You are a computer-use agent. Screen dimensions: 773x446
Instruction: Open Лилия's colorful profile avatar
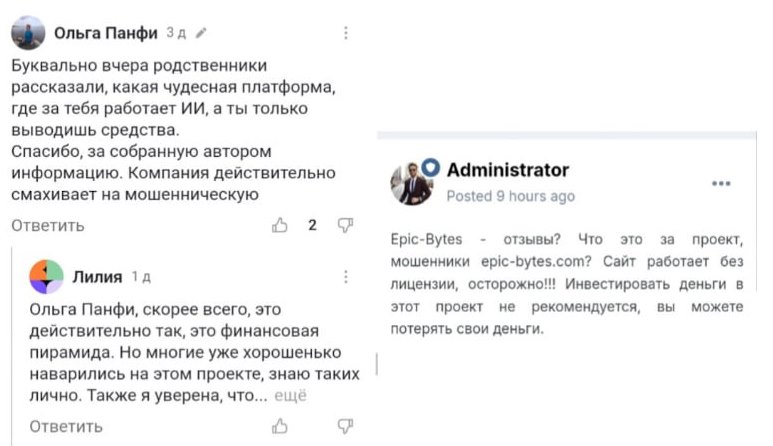coord(47,277)
